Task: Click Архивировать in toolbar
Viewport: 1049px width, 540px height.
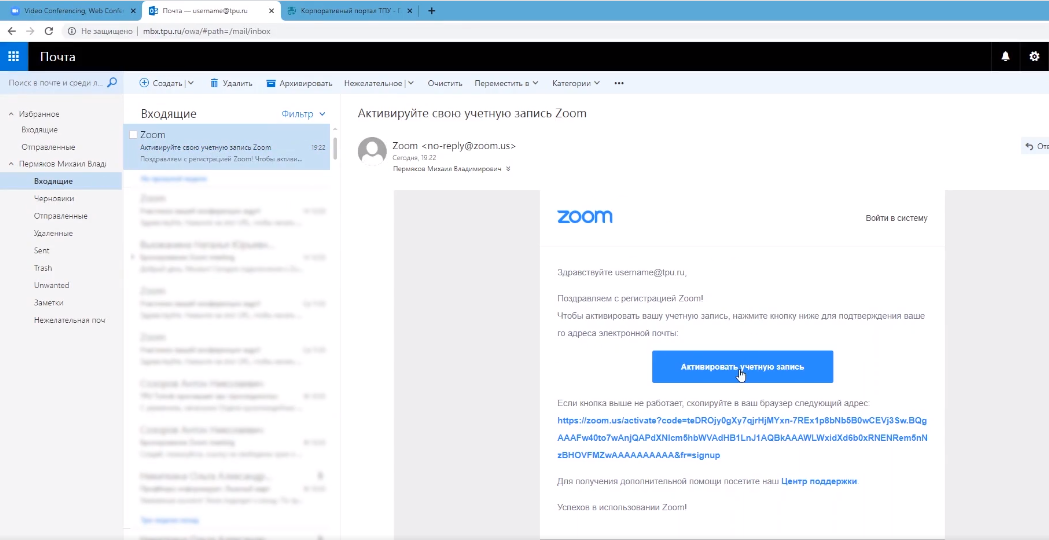Action: click(299, 83)
